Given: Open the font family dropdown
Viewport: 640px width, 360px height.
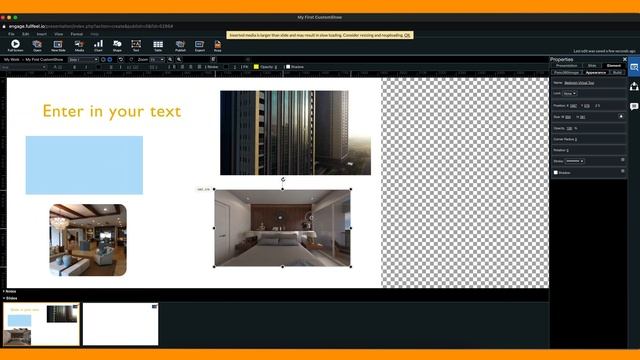Looking at the screenshot, I should tap(24, 67).
